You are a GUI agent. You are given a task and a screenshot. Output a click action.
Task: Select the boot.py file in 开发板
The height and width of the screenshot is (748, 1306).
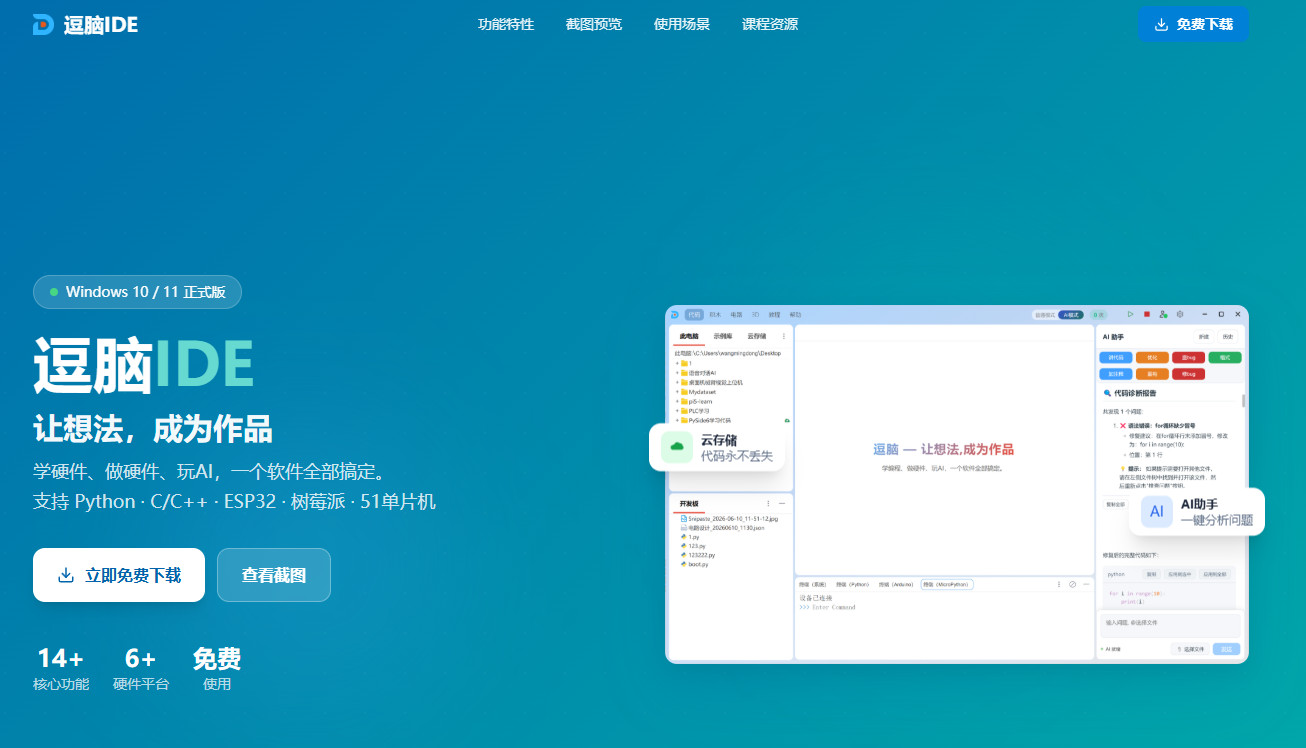pos(694,564)
